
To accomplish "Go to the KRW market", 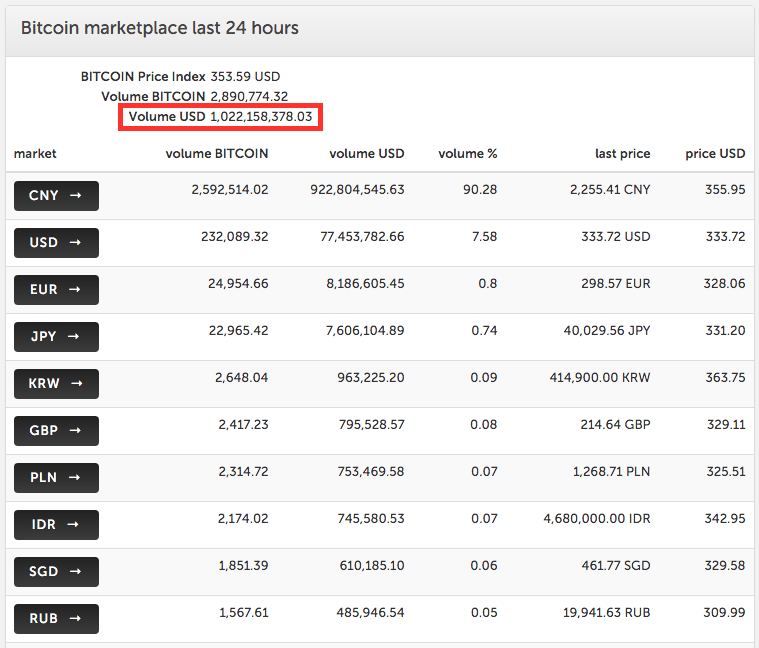I will point(56,384).
